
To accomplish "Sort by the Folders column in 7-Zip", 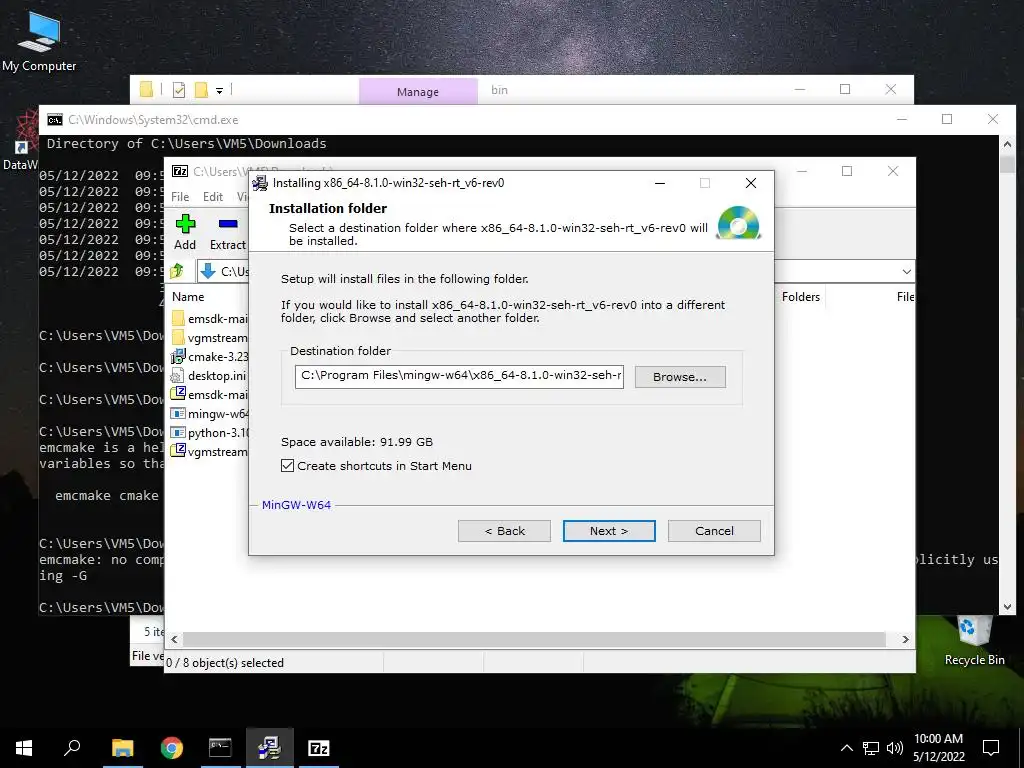I will pyautogui.click(x=800, y=296).
